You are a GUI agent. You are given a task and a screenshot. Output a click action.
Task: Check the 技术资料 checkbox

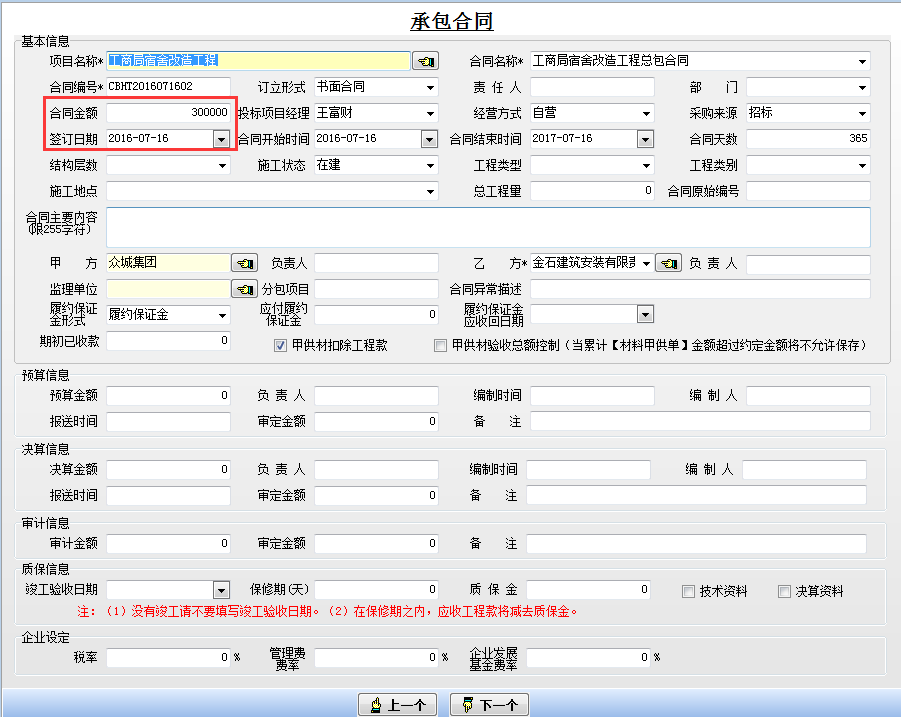[x=688, y=591]
